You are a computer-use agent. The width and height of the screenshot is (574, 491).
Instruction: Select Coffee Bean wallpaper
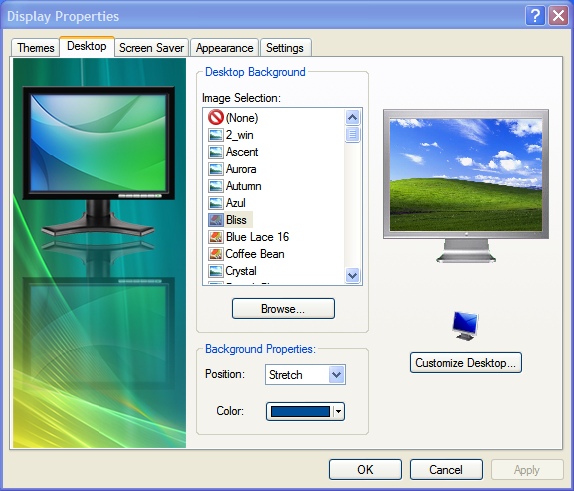(x=255, y=254)
